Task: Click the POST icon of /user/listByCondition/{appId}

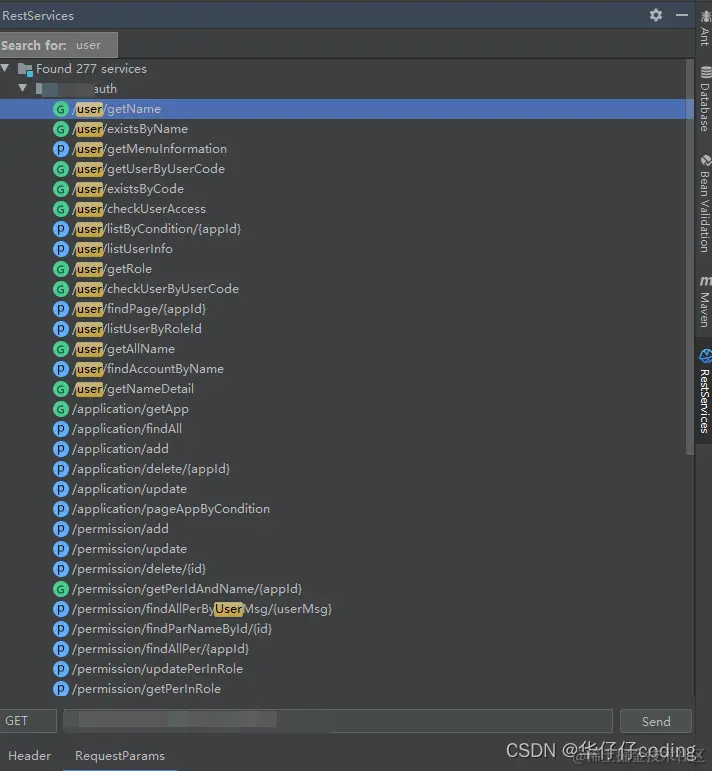Action: [x=60, y=229]
